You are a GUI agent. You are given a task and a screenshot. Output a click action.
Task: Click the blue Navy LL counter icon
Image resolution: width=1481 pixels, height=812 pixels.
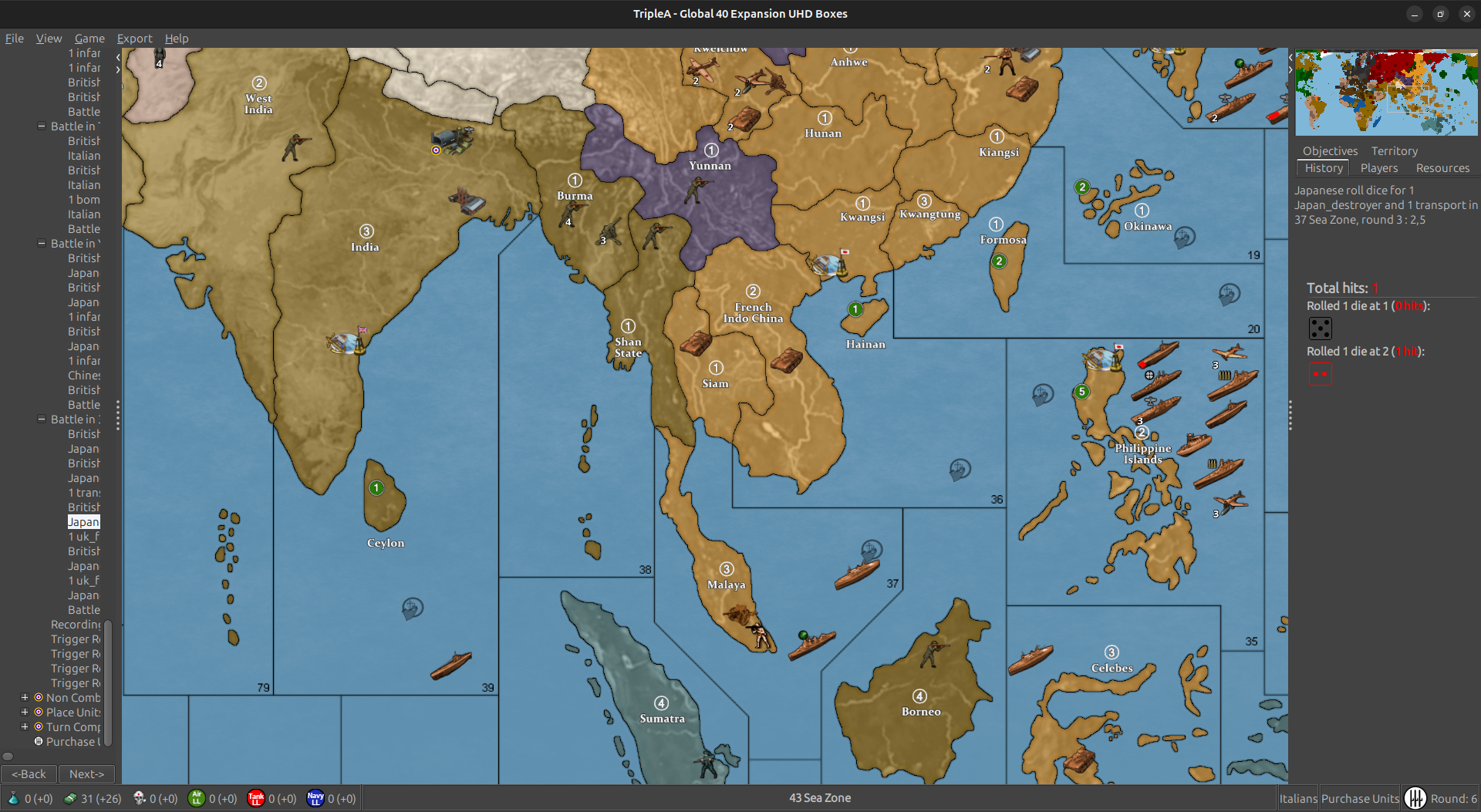point(315,798)
